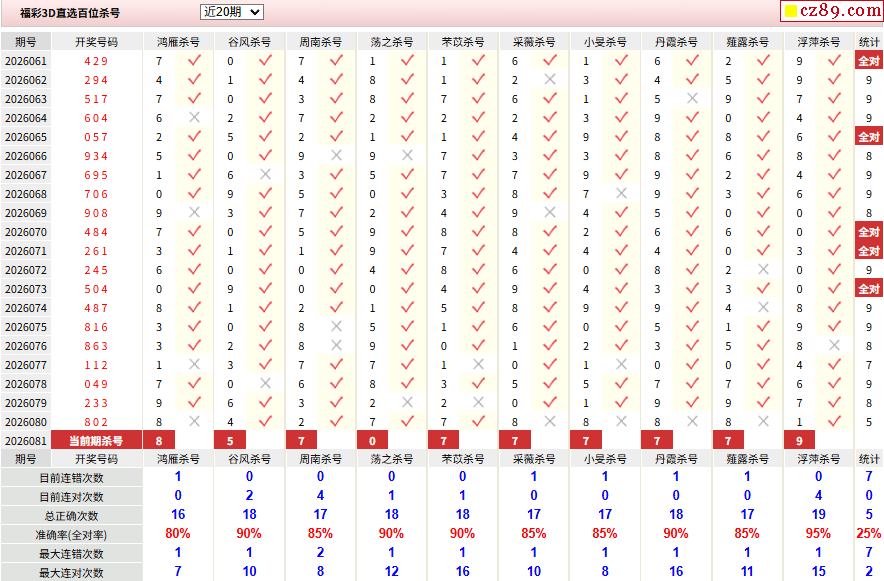The image size is (884, 581).
Task: Click winning number 429 for 2026061
Action: tap(96, 61)
